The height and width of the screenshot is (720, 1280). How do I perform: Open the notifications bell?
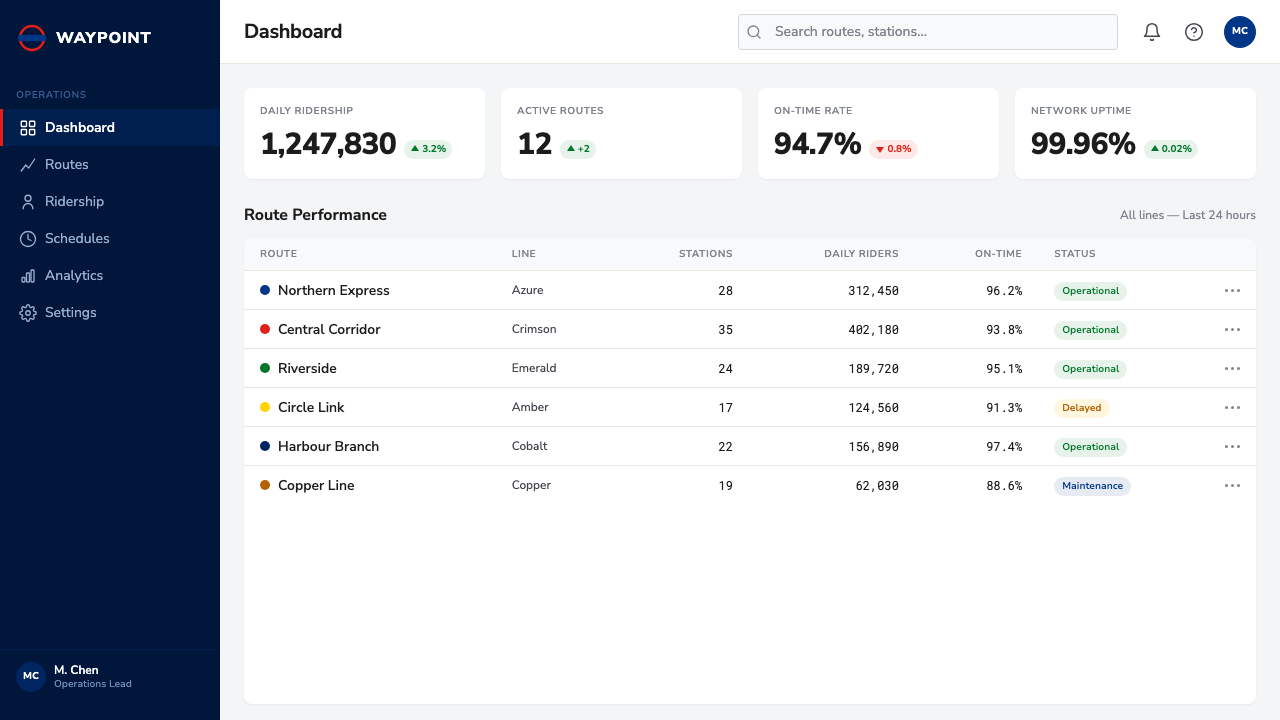coord(1152,32)
